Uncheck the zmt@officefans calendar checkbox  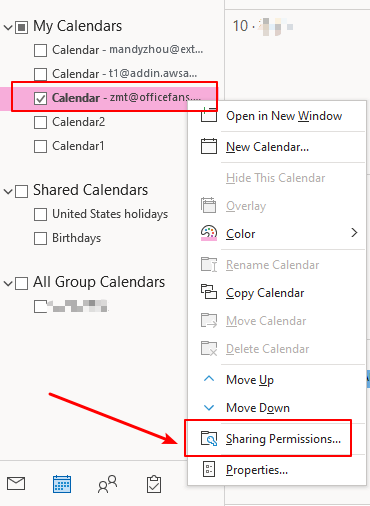click(x=40, y=98)
